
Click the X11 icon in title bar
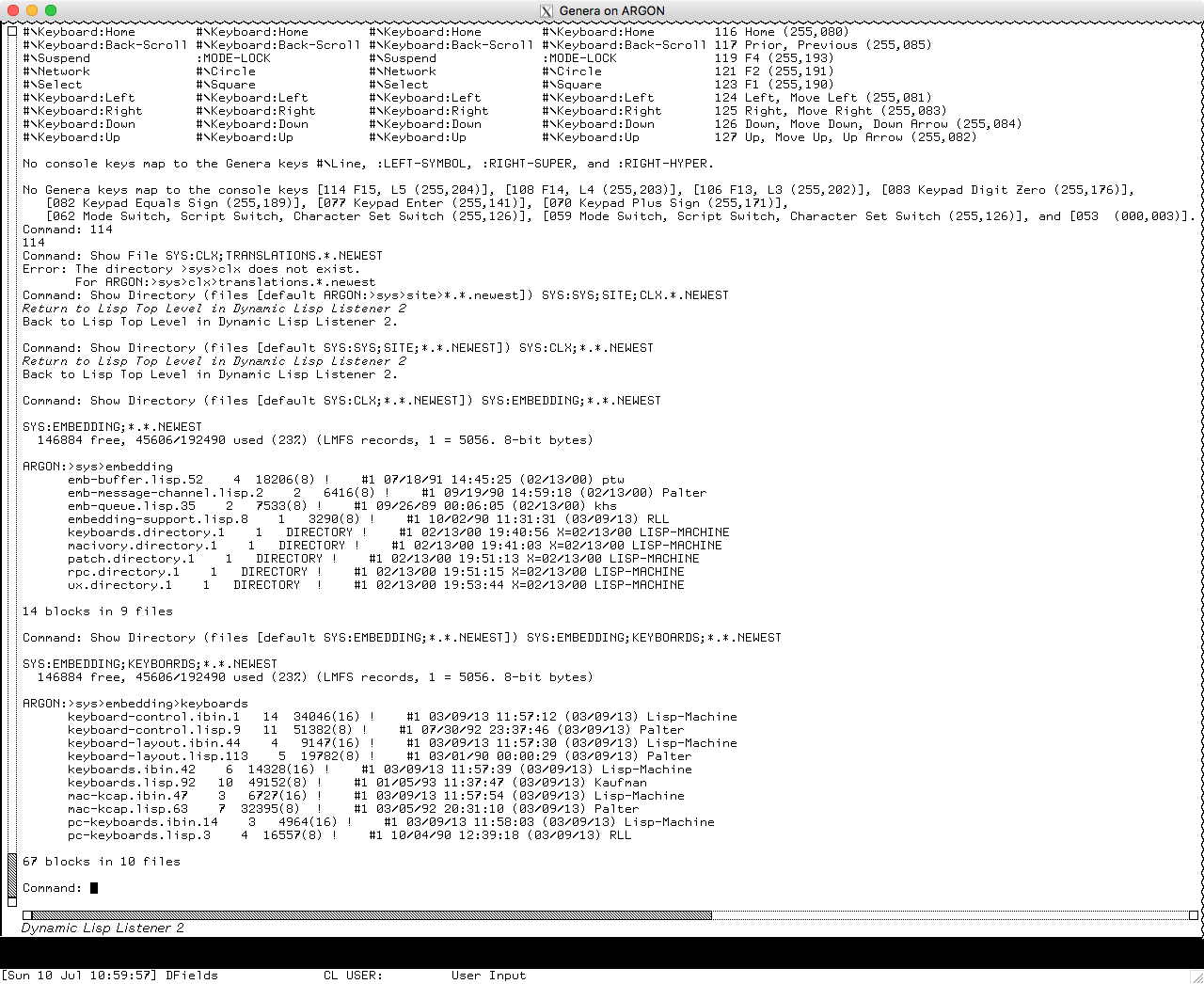(547, 11)
